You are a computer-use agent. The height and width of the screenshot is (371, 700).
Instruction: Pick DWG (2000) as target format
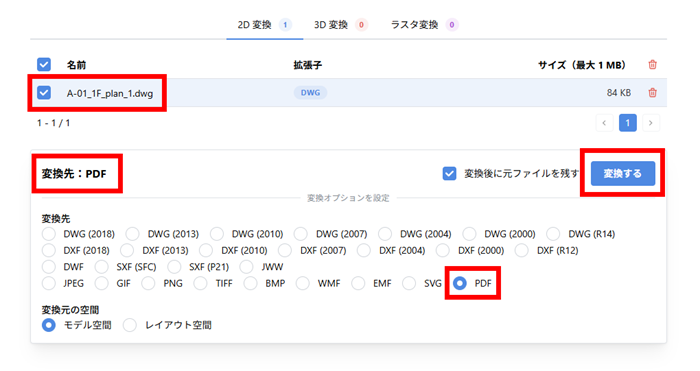click(x=469, y=234)
